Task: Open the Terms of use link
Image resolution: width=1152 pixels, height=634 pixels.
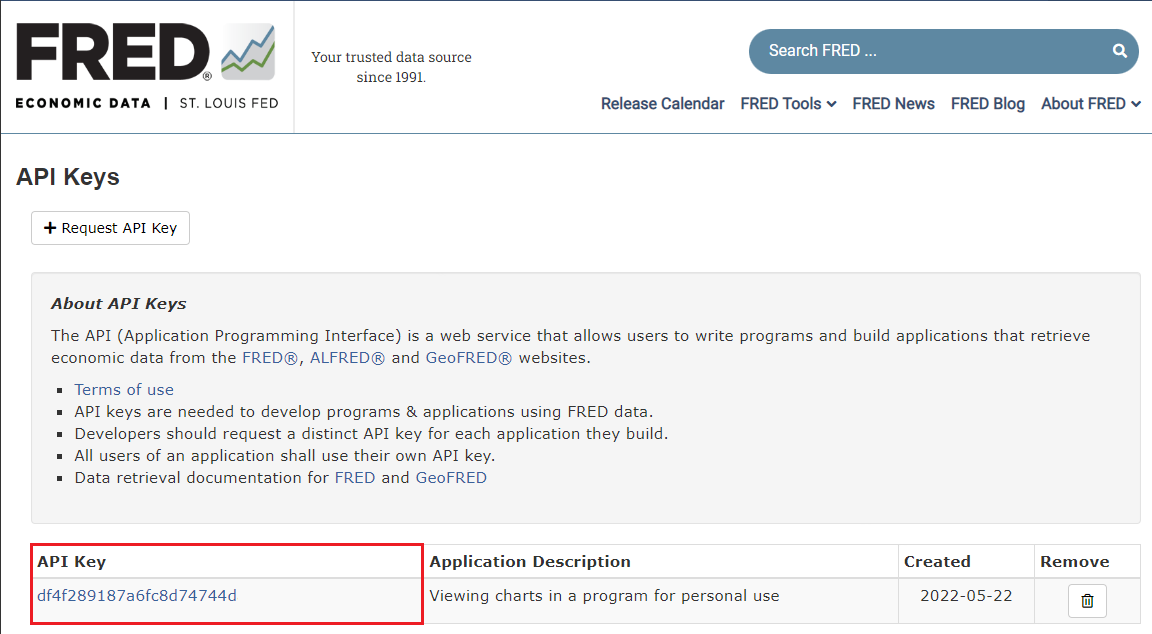Action: [124, 389]
